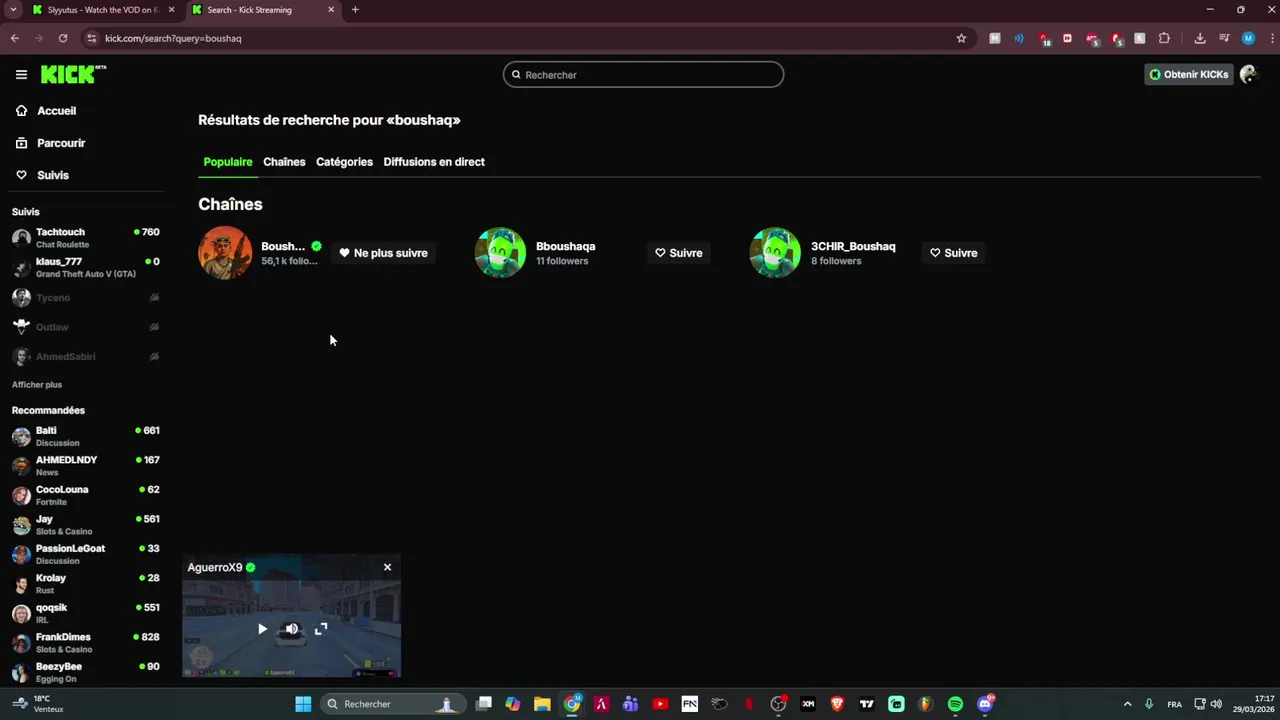This screenshot has width=1280, height=720.
Task: Click Ne plus suivre button
Action: click(383, 253)
